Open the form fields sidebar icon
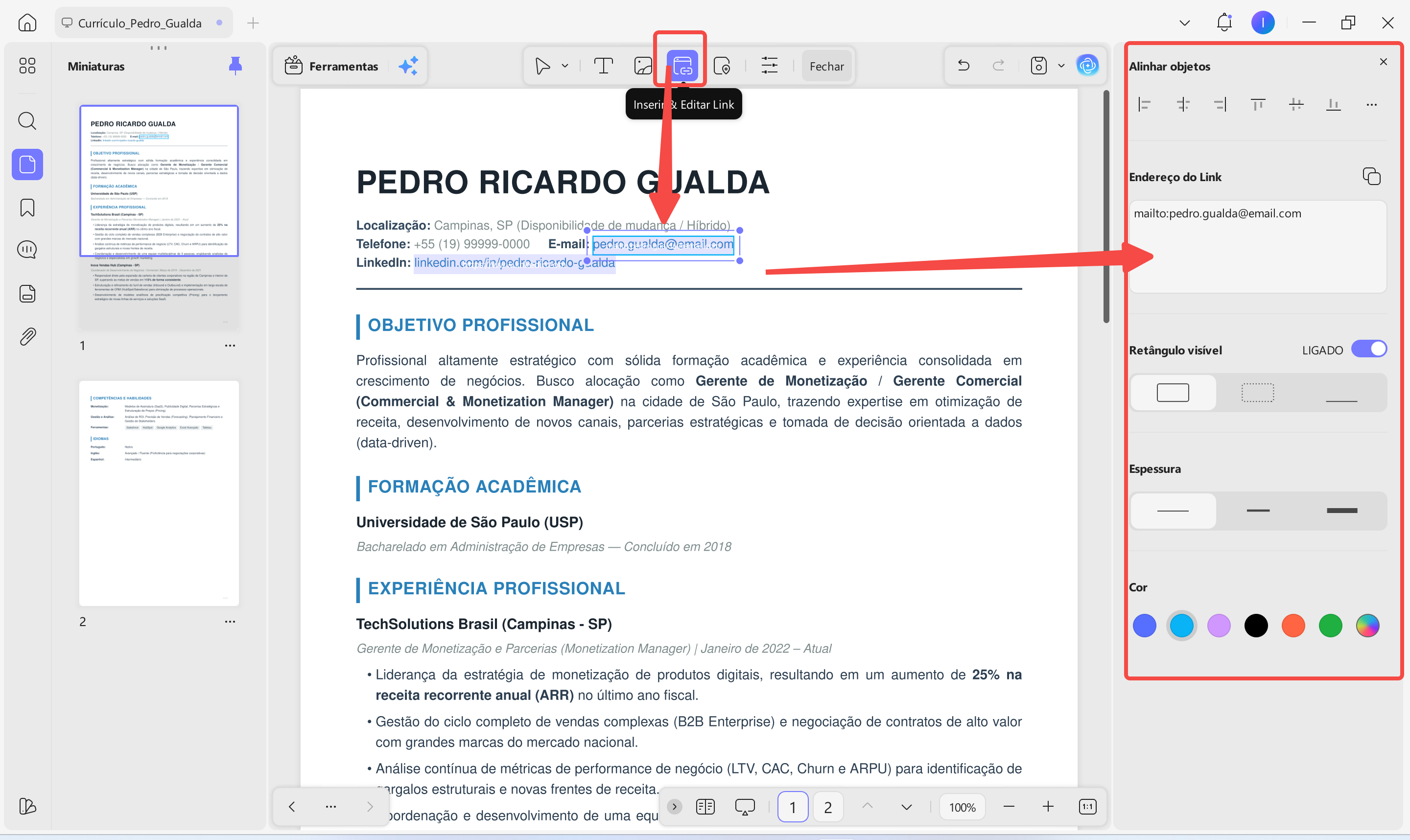1410x840 pixels. point(27,294)
